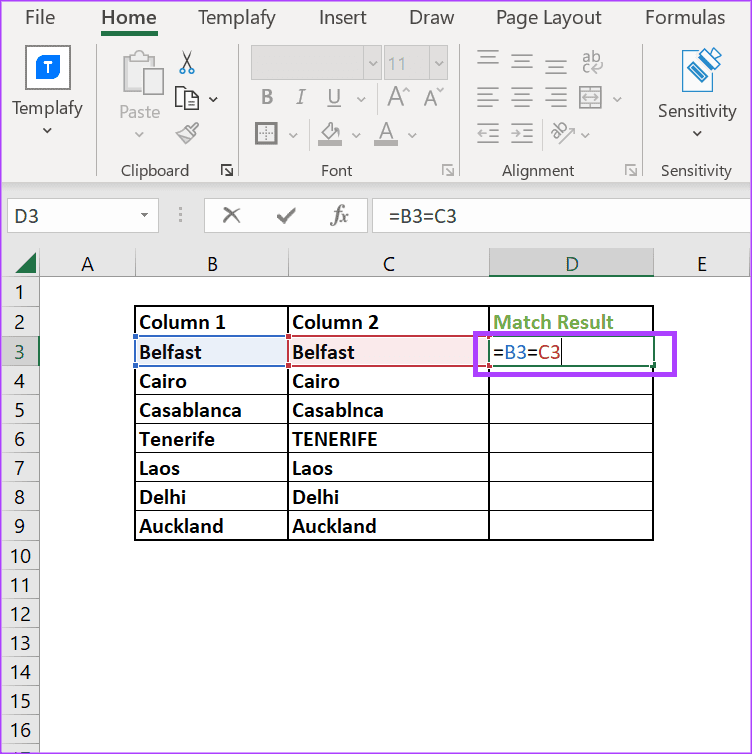
Task: Click in the formula bar
Action: pyautogui.click(x=562, y=216)
